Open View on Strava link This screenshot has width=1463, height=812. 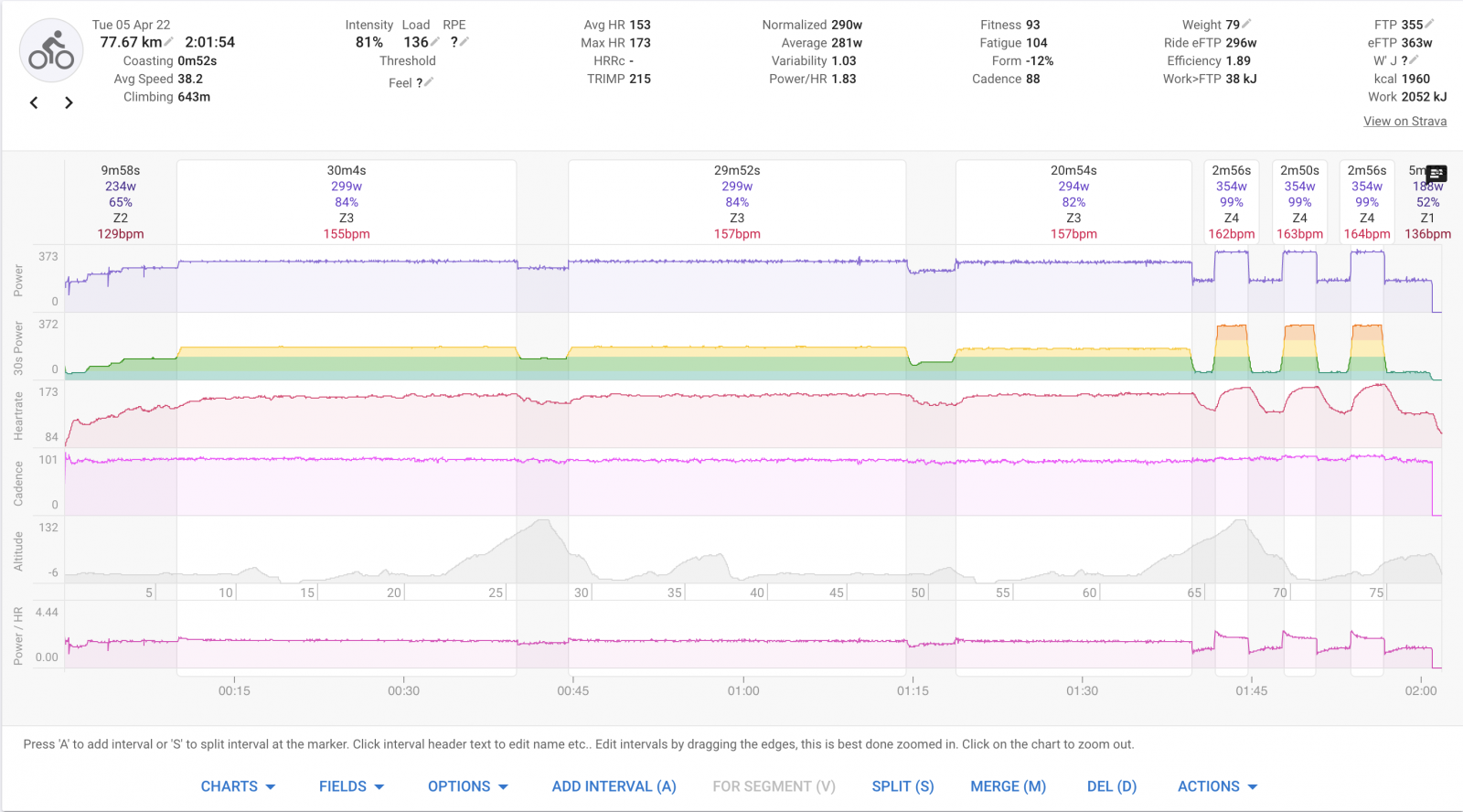[1404, 121]
